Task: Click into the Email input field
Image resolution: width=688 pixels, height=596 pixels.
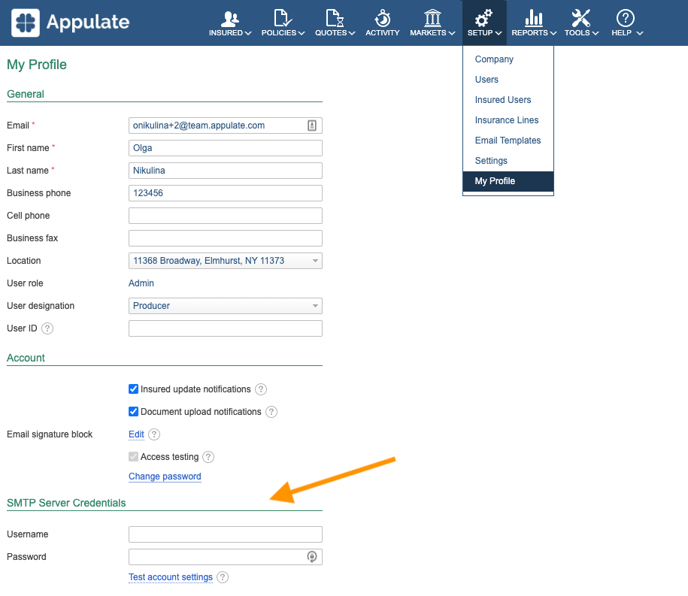Action: pos(225,126)
